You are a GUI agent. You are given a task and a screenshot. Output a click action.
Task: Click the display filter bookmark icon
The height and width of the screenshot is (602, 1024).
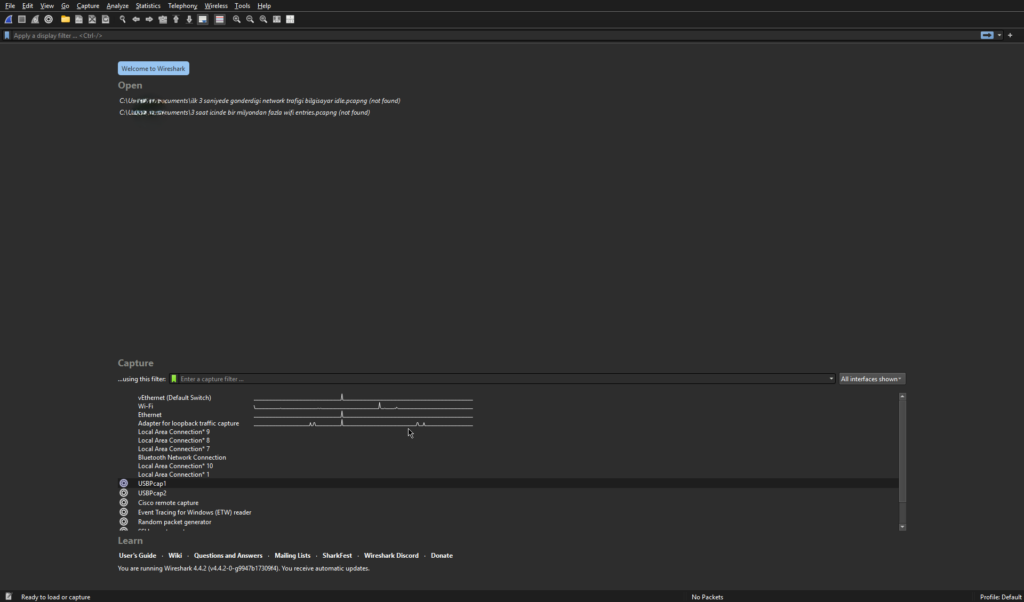coord(7,35)
